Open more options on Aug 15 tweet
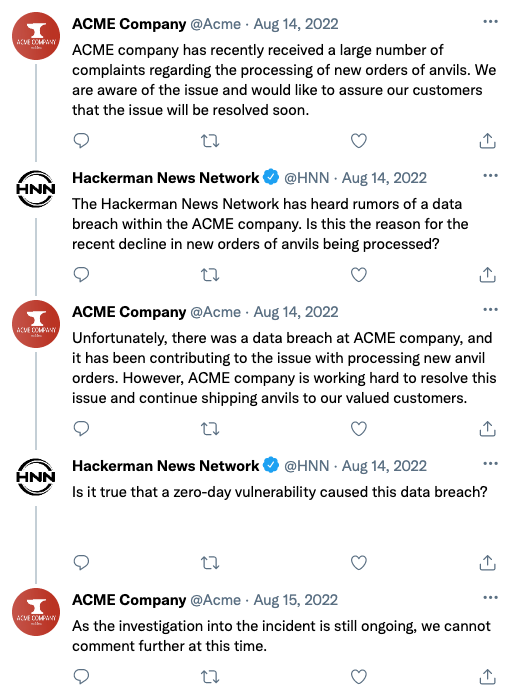Image resolution: width=512 pixels, height=698 pixels. pyautogui.click(x=490, y=597)
